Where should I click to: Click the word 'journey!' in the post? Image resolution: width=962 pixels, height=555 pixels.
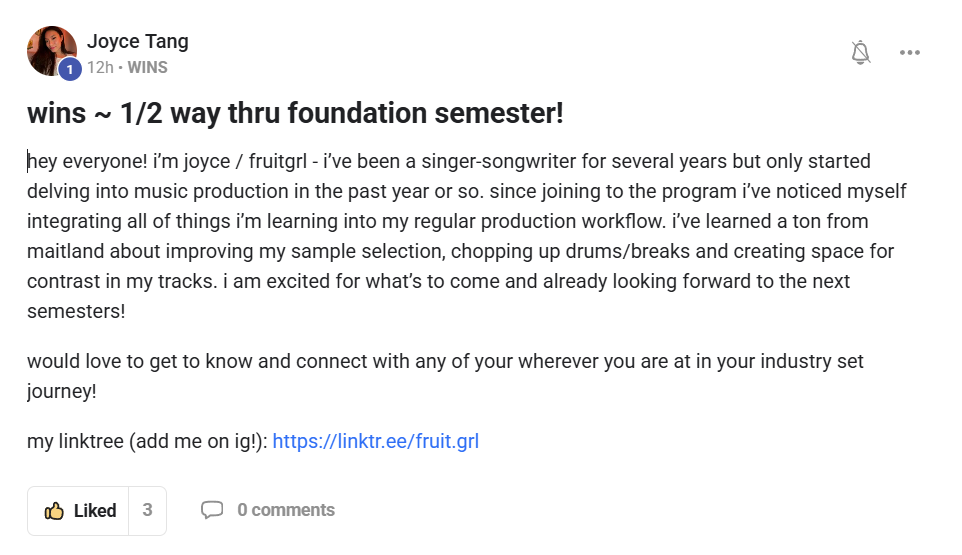pyautogui.click(x=61, y=391)
